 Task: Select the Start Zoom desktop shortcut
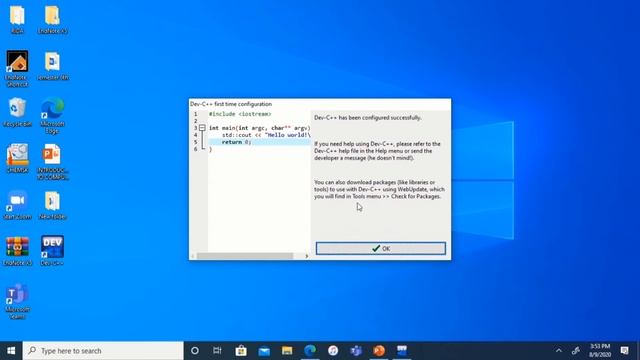coord(17,205)
